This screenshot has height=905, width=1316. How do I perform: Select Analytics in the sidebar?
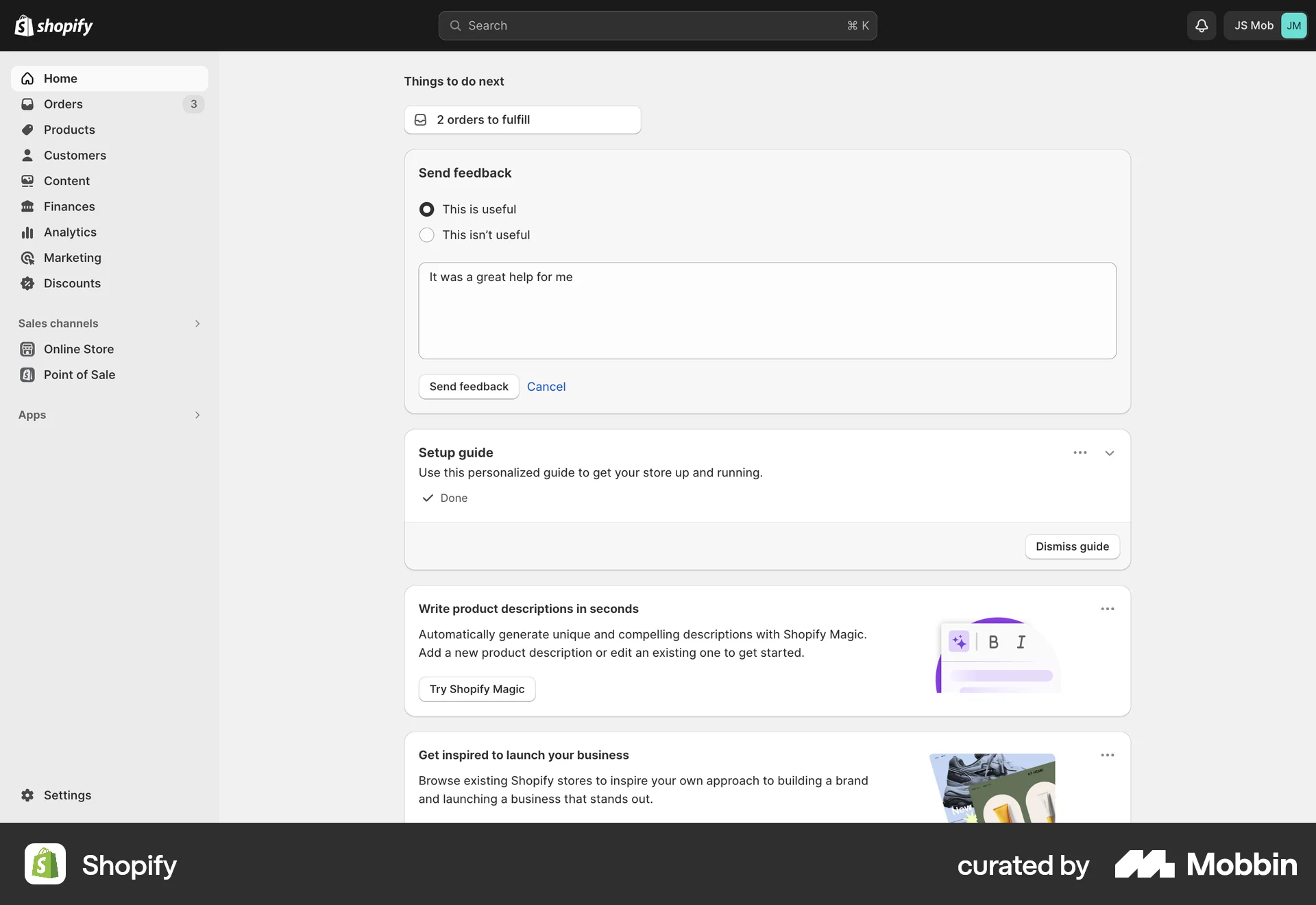[x=70, y=232]
